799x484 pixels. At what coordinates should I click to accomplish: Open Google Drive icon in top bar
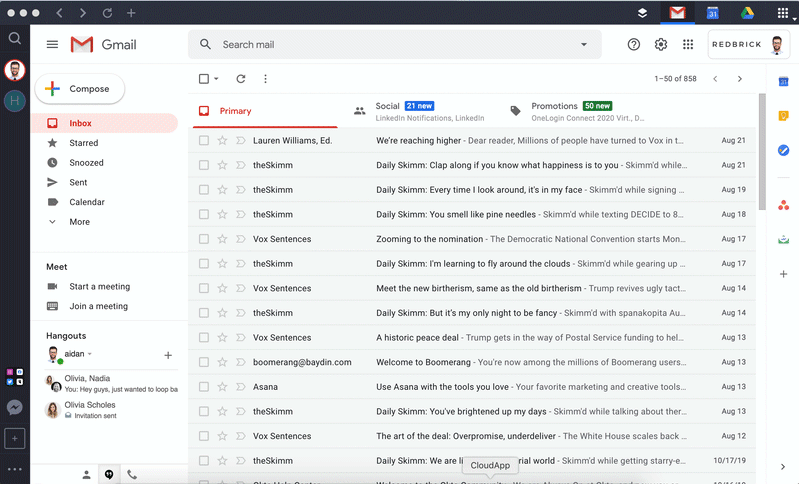747,13
